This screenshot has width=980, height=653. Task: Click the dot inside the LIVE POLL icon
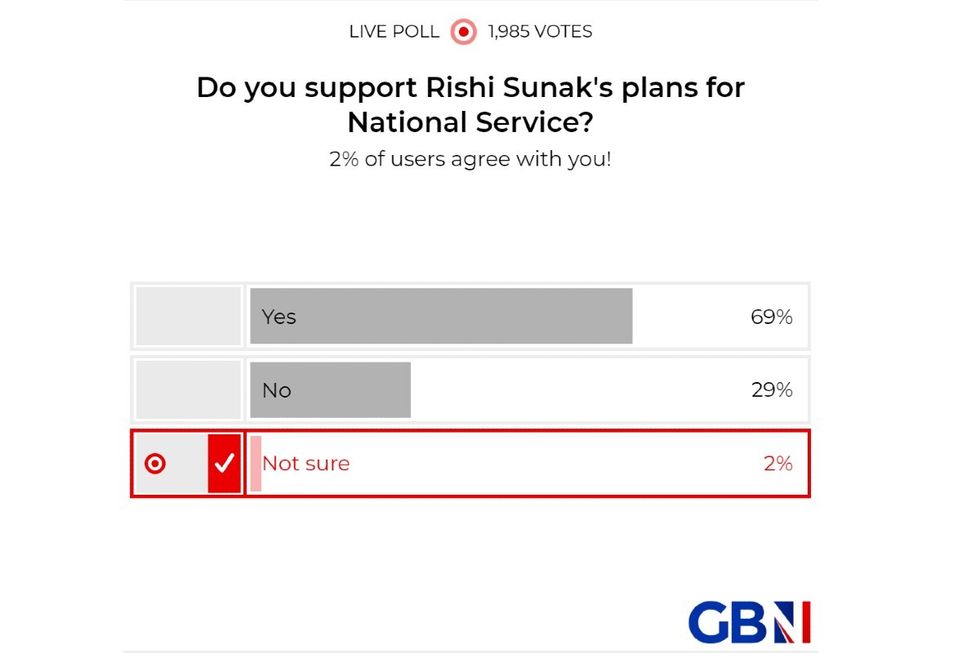click(x=462, y=31)
